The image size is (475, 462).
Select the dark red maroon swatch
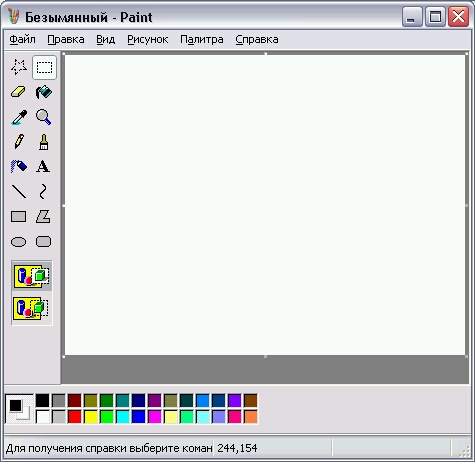(x=75, y=401)
